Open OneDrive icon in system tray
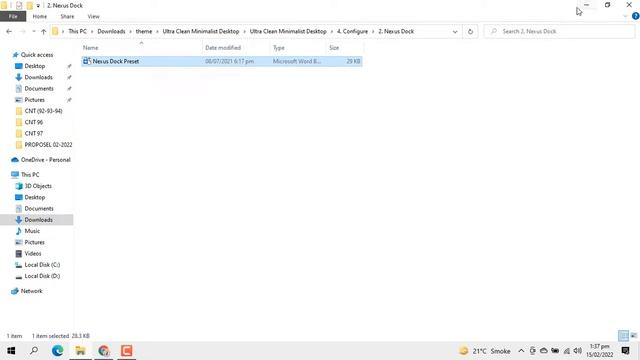 pos(544,351)
